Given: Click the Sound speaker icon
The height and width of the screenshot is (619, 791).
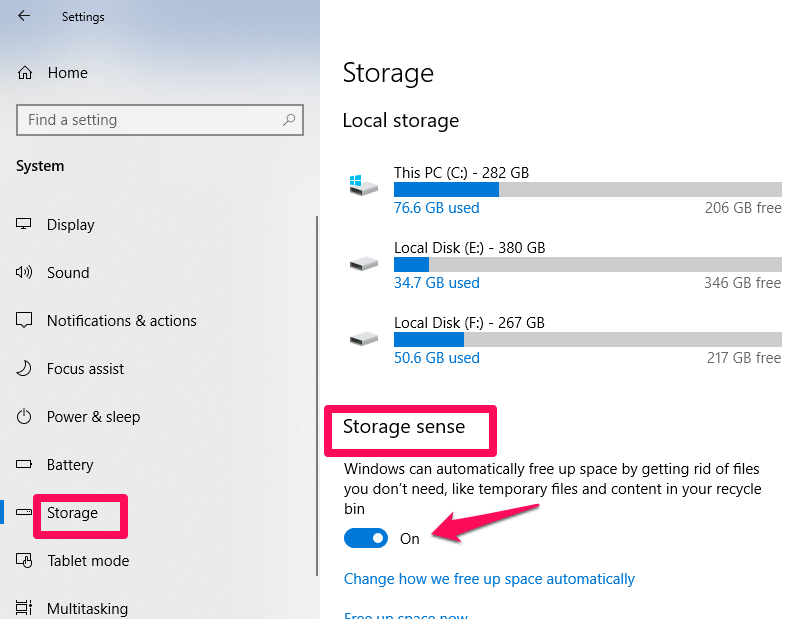Looking at the screenshot, I should (x=25, y=273).
